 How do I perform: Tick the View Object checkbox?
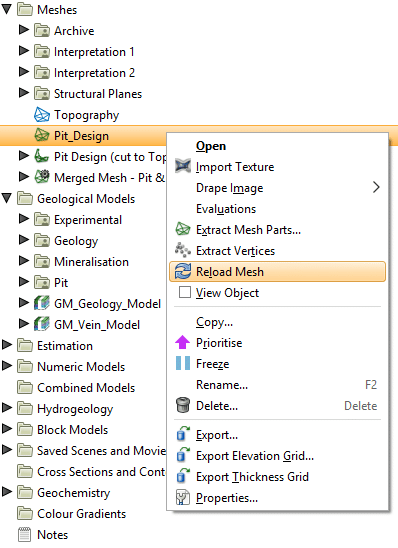click(x=185, y=292)
